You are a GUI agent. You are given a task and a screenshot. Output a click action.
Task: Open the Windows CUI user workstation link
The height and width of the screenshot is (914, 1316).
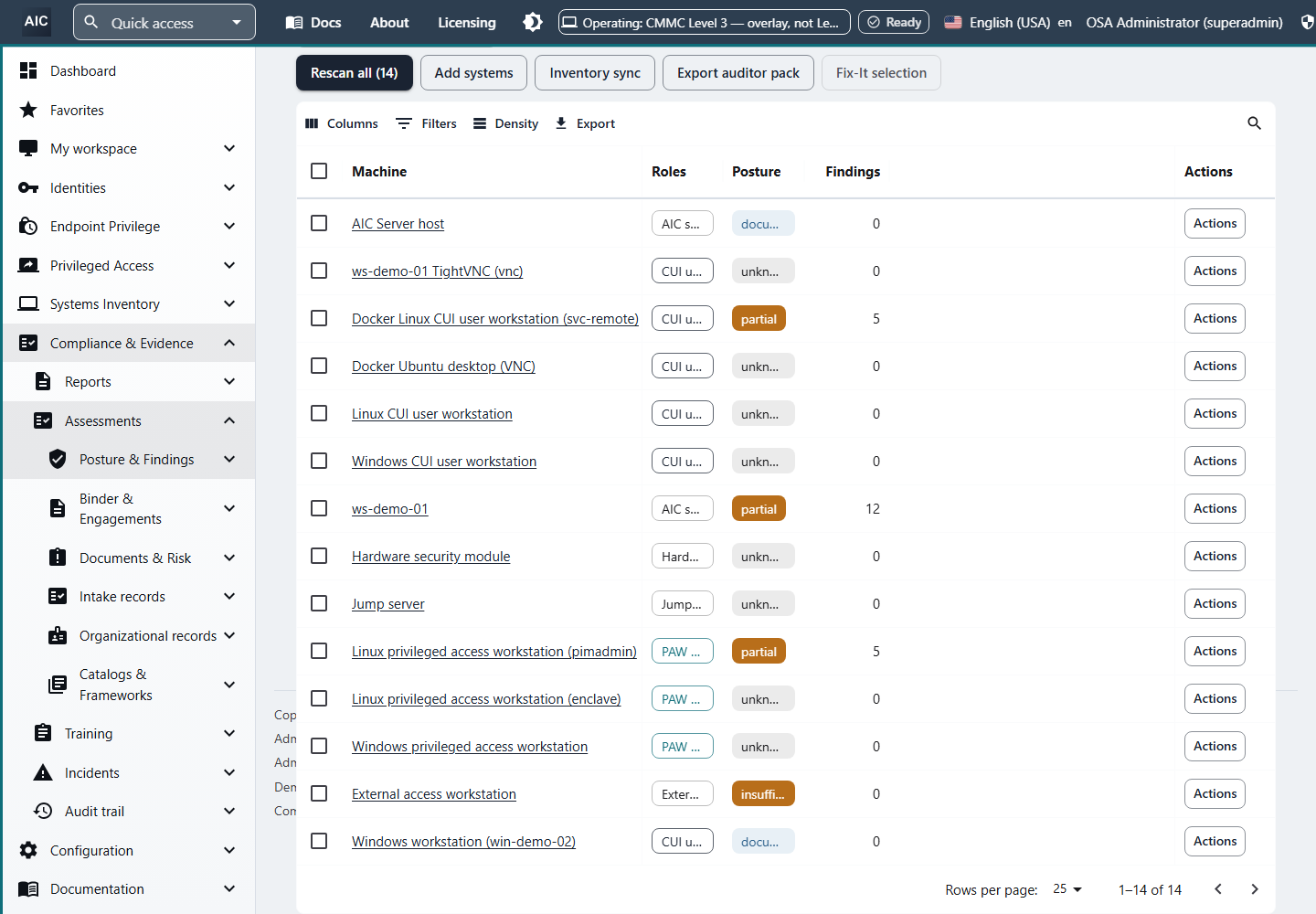tap(444, 462)
